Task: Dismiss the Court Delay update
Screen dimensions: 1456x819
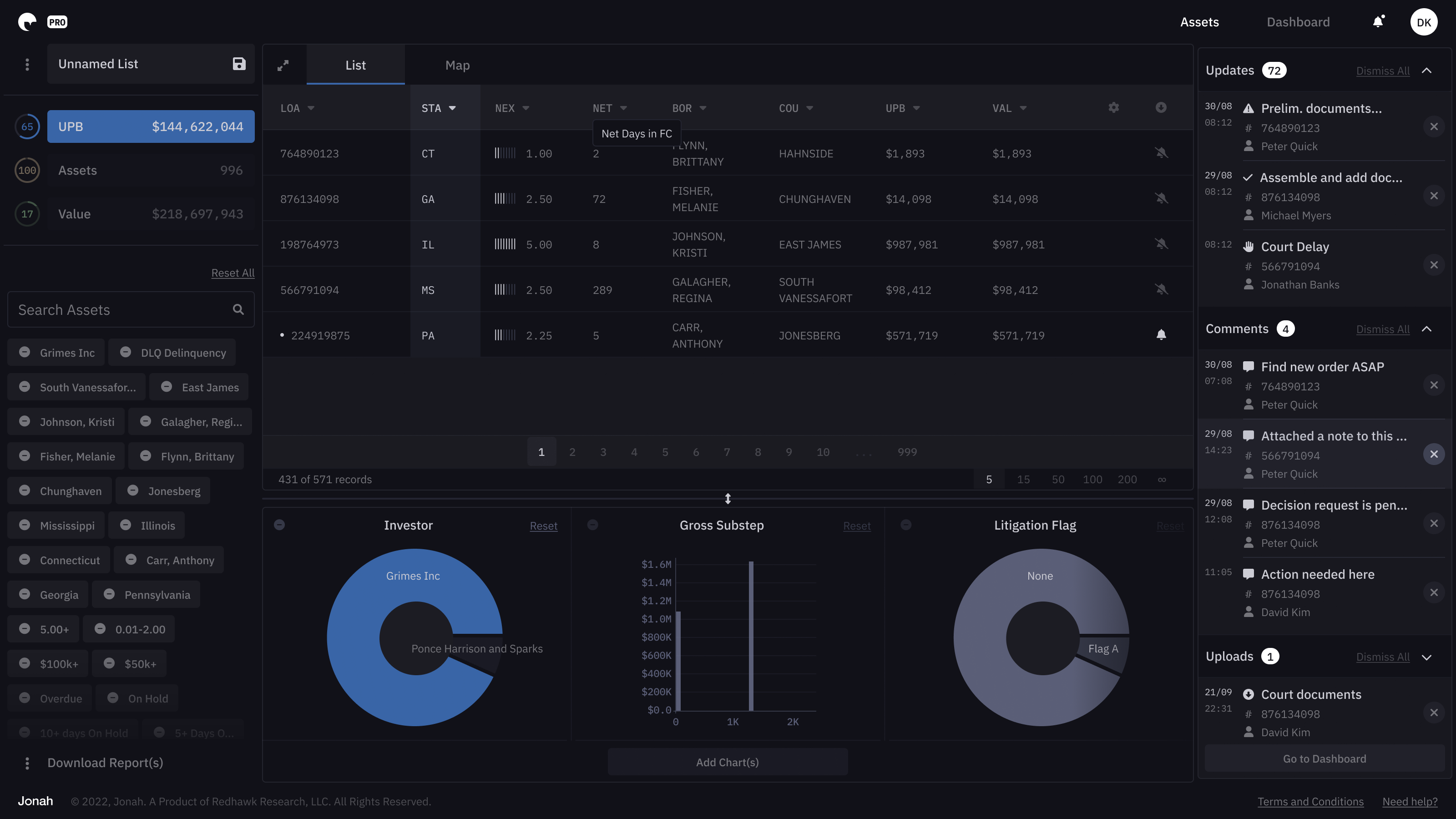Action: (1434, 265)
